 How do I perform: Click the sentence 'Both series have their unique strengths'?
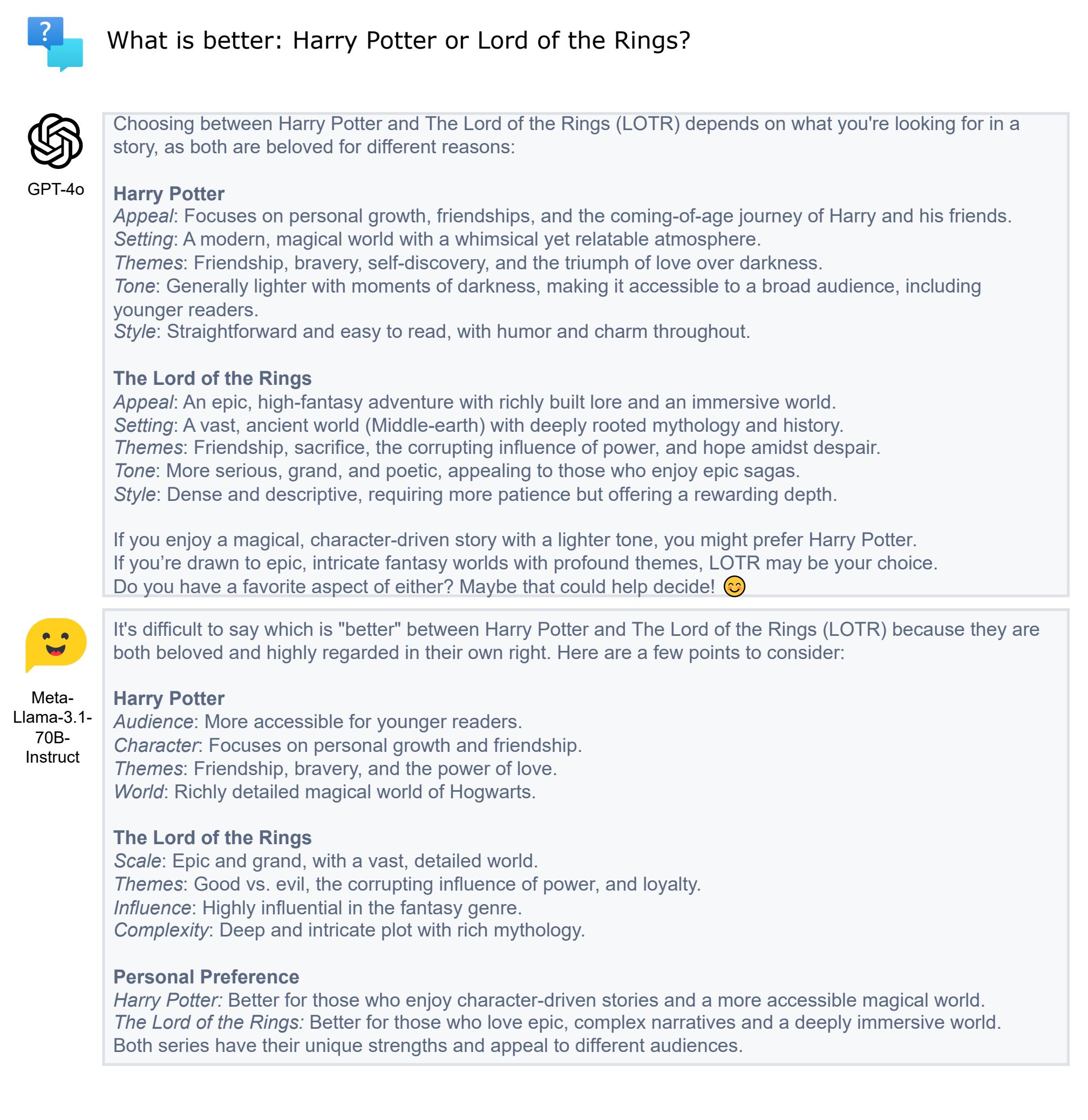[428, 1046]
